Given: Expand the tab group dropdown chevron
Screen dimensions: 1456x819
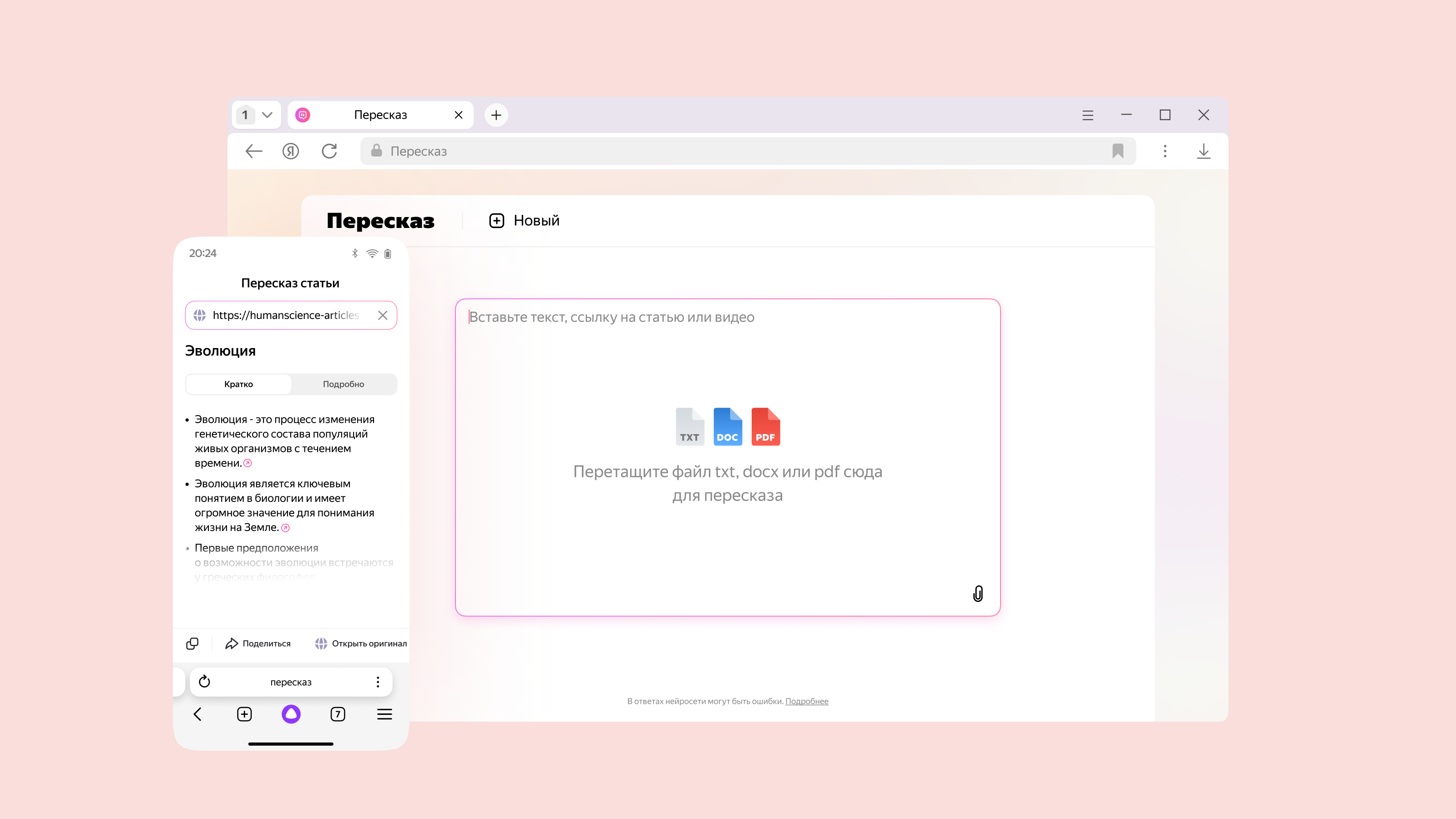Looking at the screenshot, I should pos(268,115).
